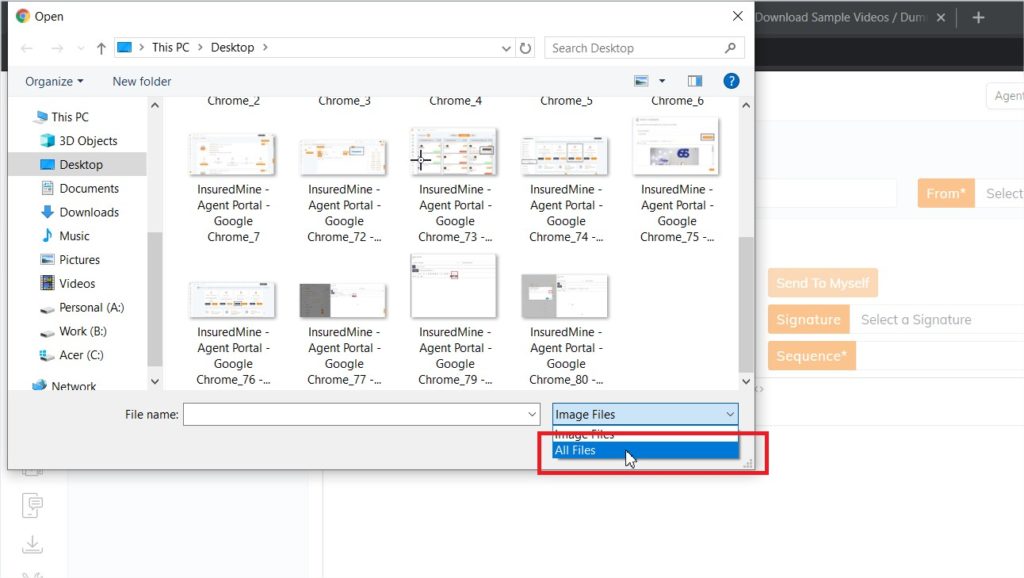This screenshot has height=578, width=1024.
Task: Show the preview pane
Action: tap(695, 81)
